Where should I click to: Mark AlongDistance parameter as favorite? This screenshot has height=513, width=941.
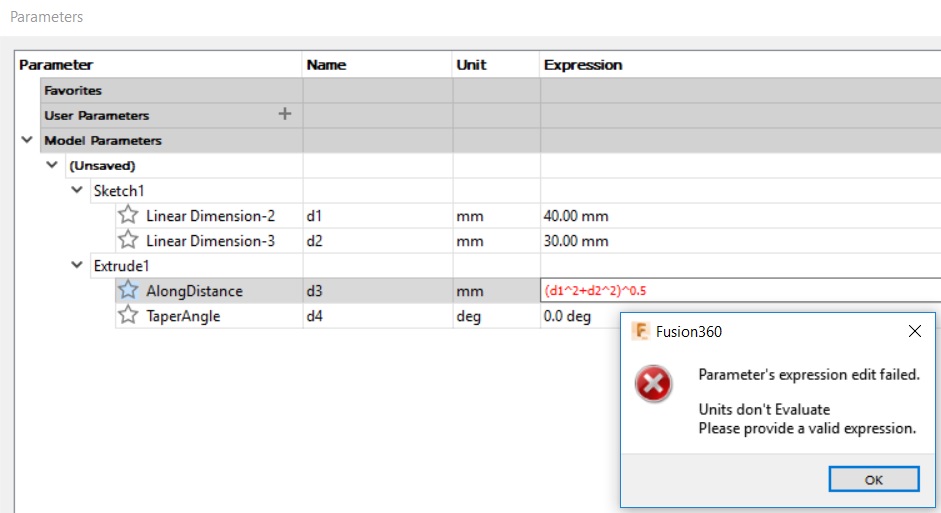(x=128, y=291)
